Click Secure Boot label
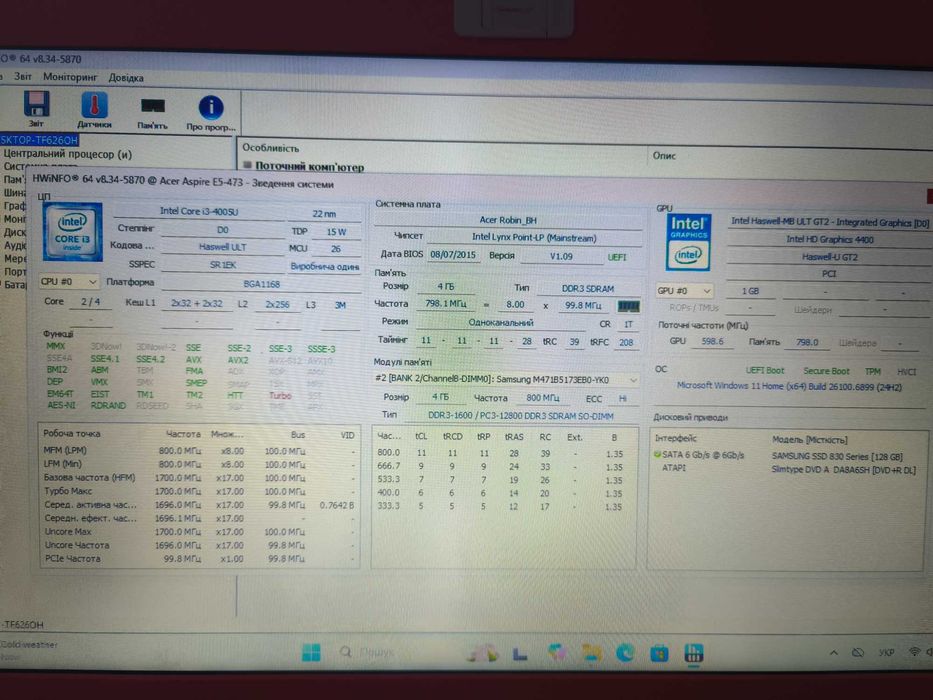This screenshot has width=933, height=700. 826,370
